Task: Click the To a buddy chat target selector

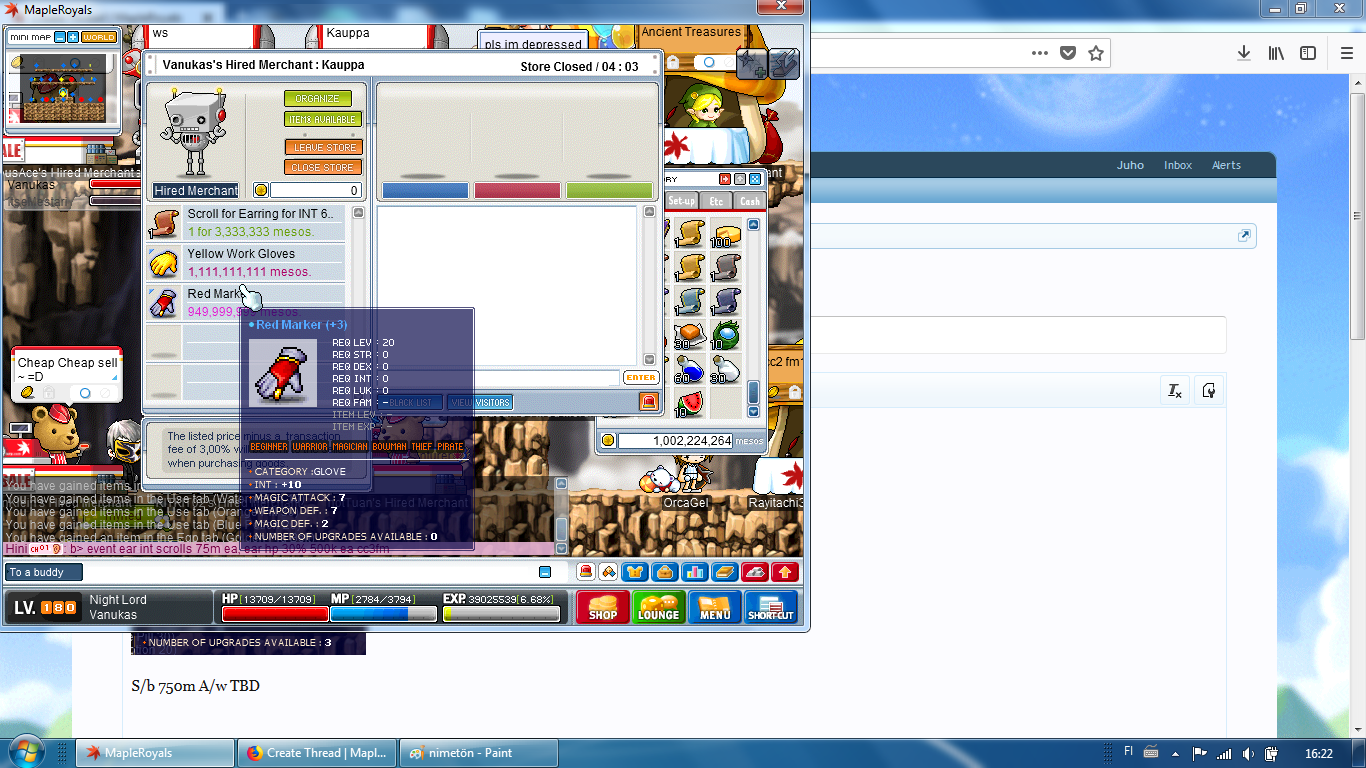Action: [44, 572]
